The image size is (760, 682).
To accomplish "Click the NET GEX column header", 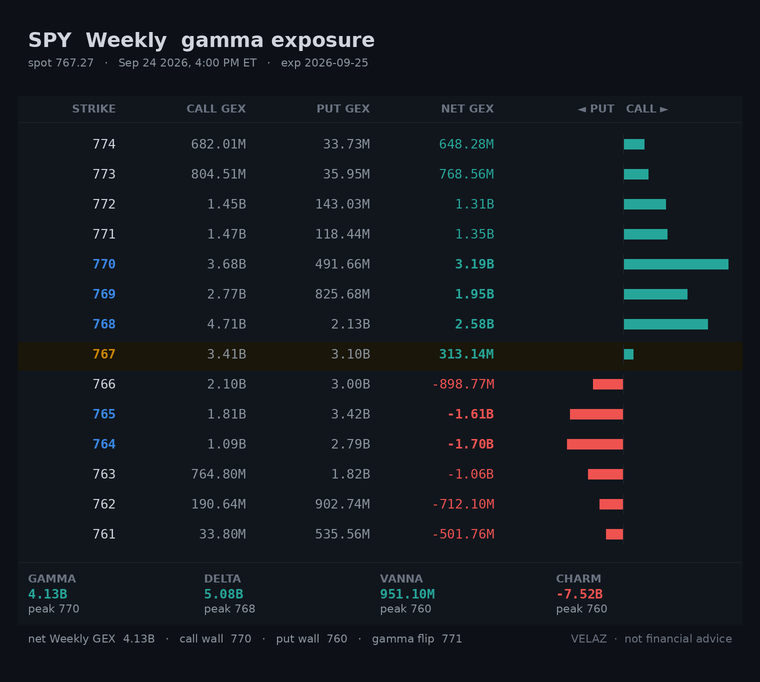I will (467, 109).
